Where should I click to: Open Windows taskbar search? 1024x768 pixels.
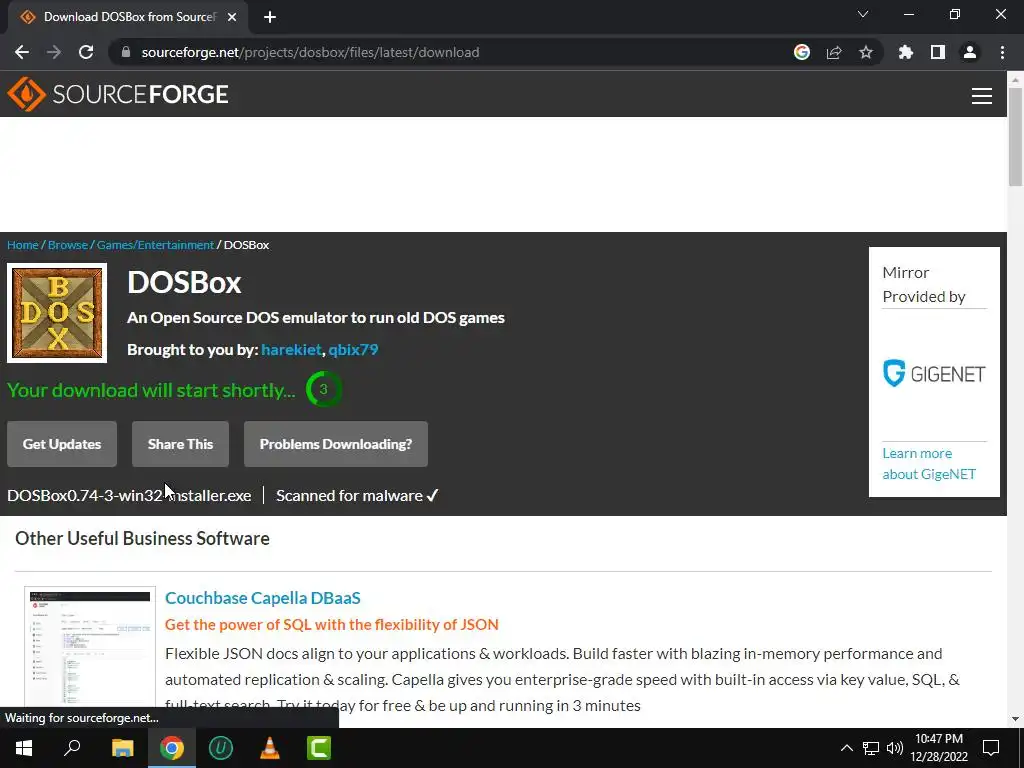[72, 748]
